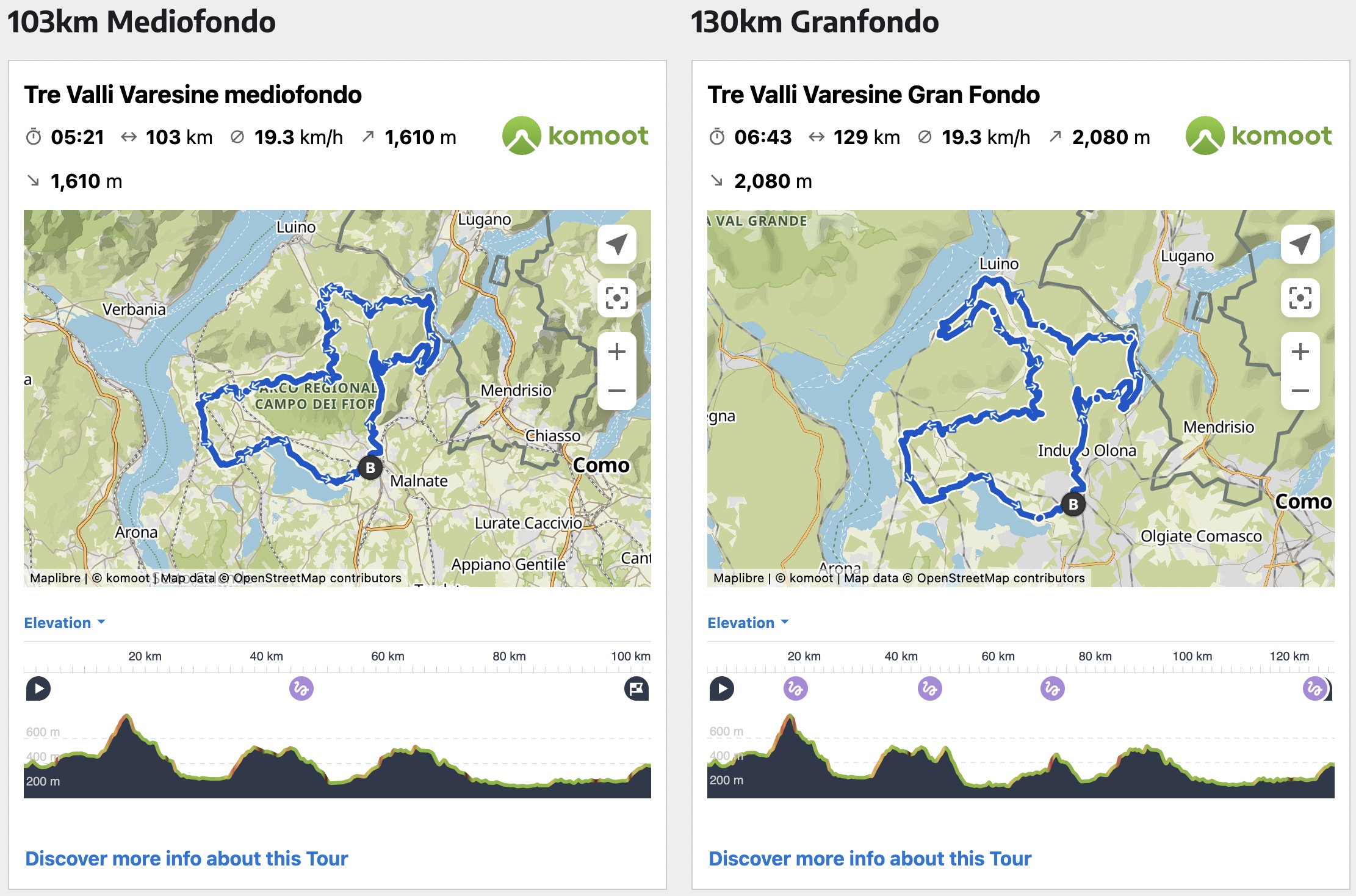Zoom out on the Gran Fondo map

[x=1300, y=391]
